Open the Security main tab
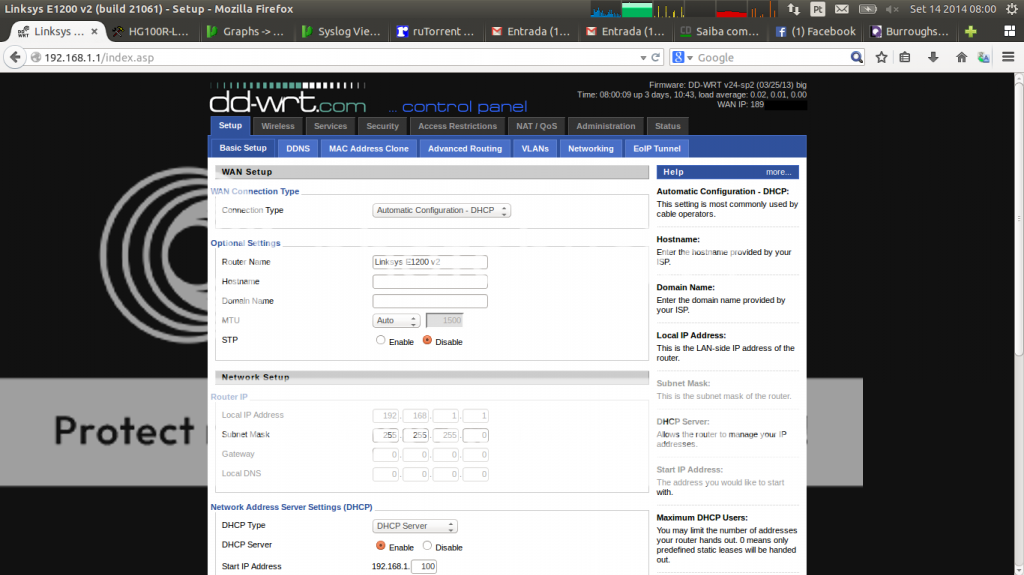 coord(382,126)
